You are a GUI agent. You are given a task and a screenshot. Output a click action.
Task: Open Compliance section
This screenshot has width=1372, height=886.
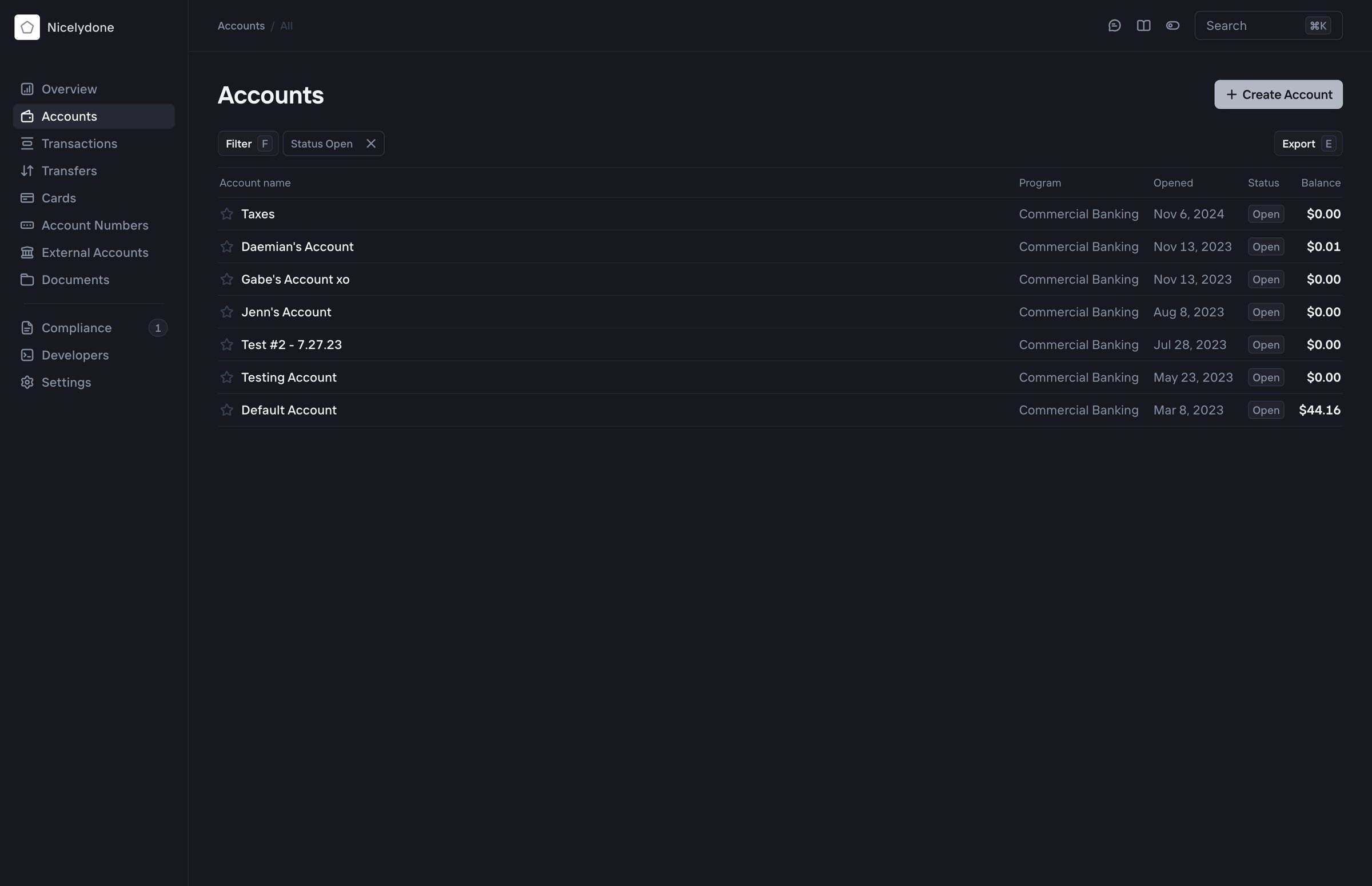94,328
